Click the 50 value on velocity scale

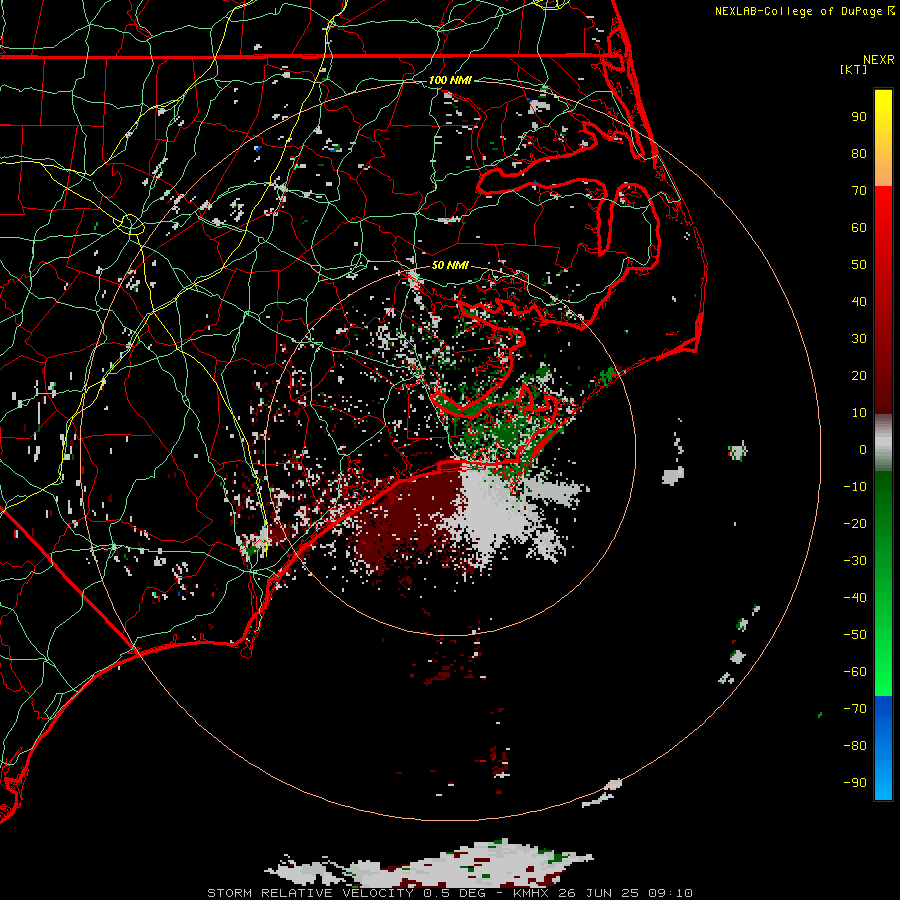point(859,265)
